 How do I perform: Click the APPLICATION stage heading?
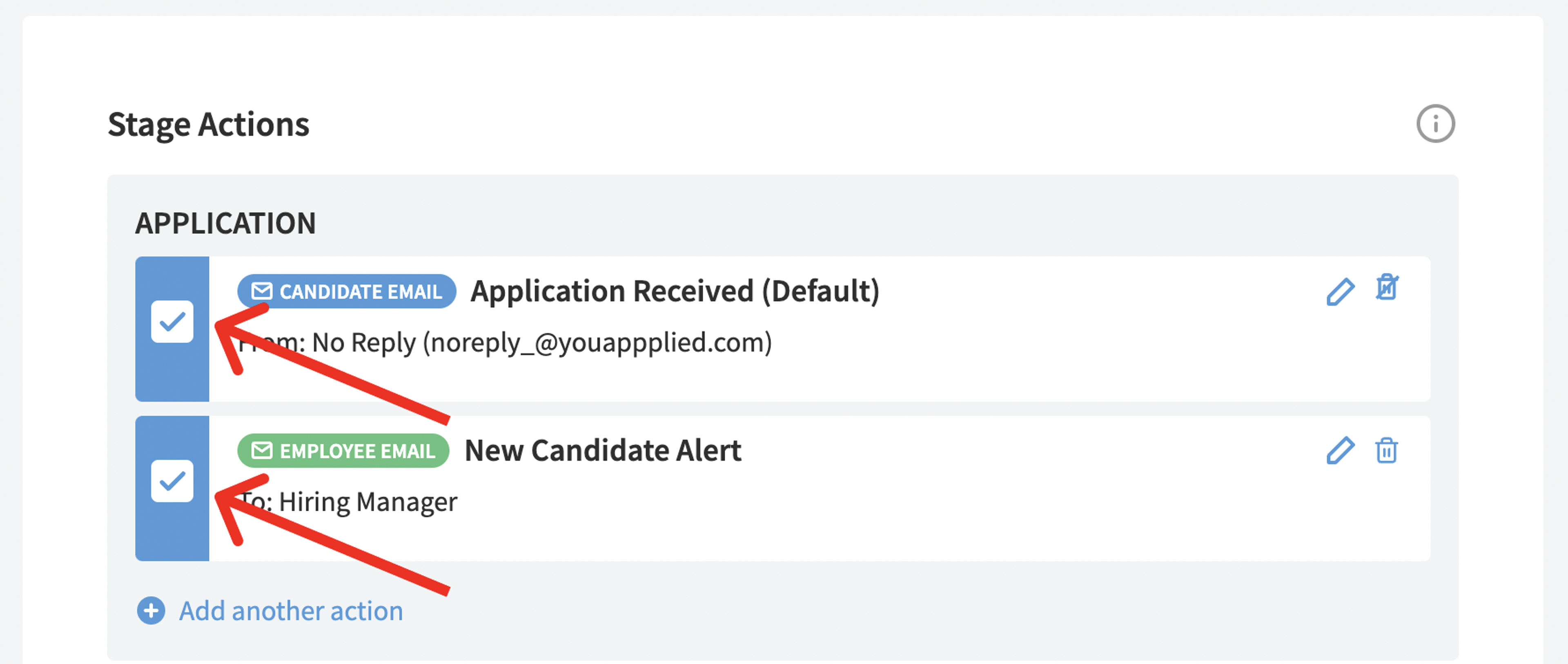coord(226,223)
